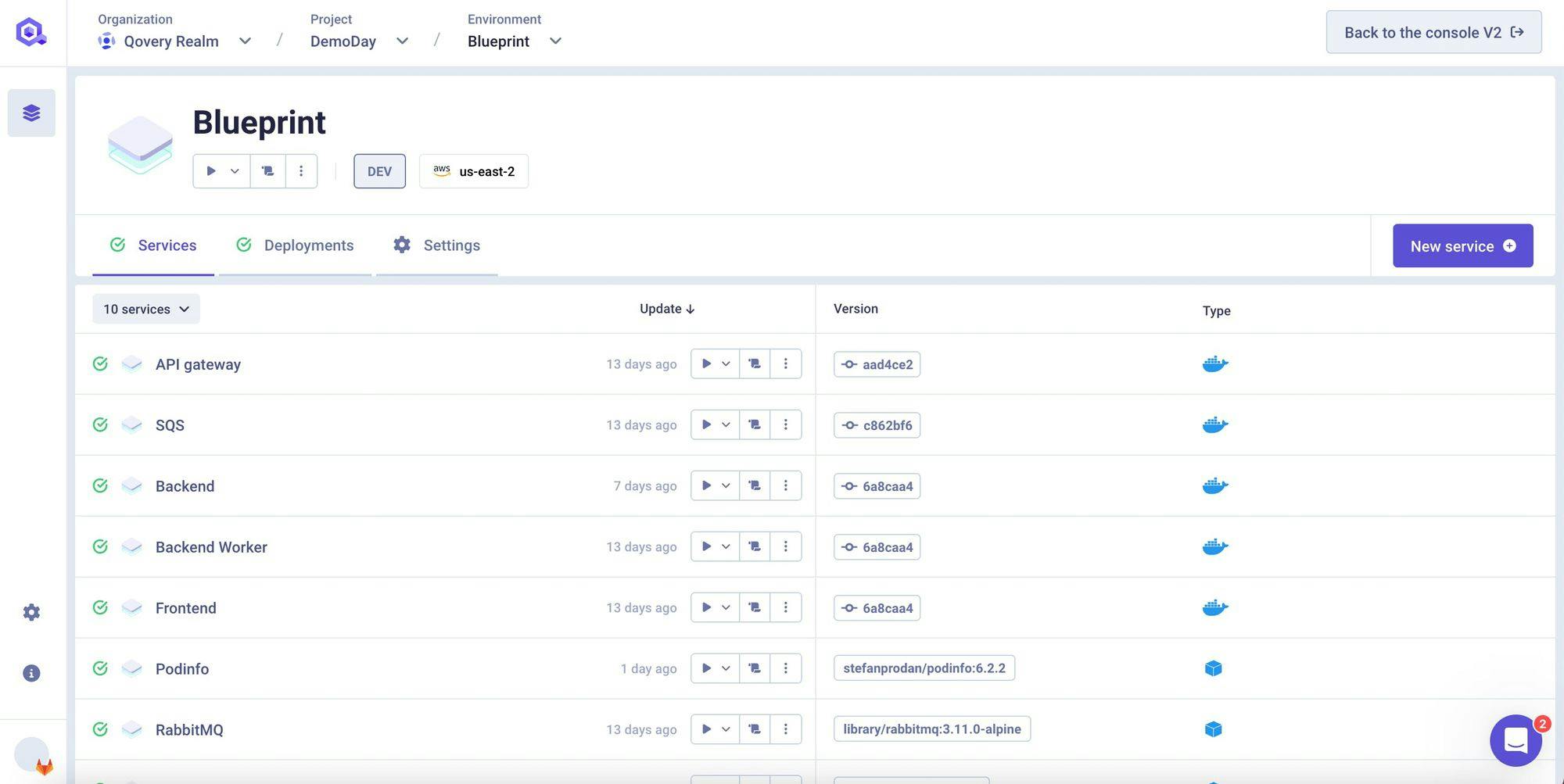Switch to the Deployments tab
The image size is (1564, 784).
point(308,245)
